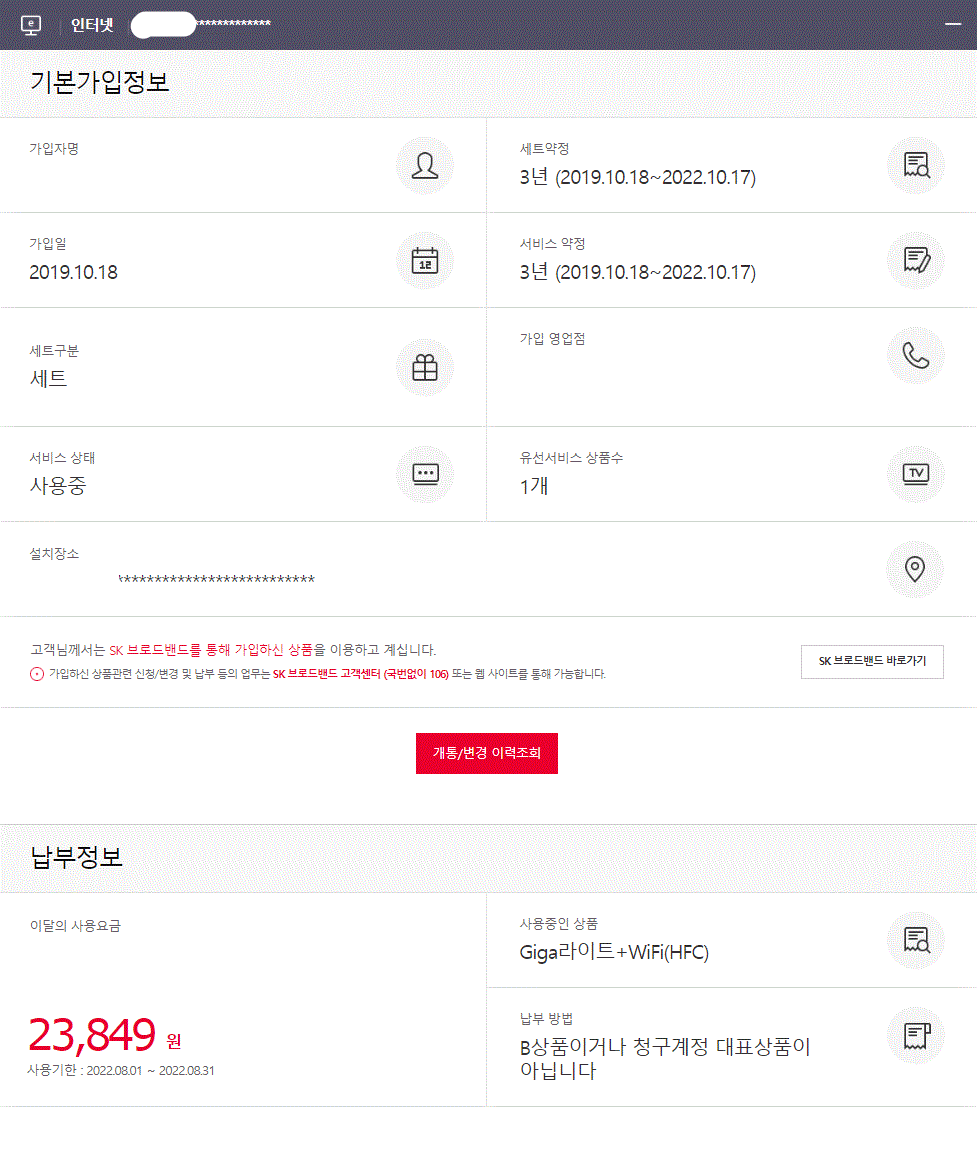Click the Giga라이트+WiFi(HFC) product name
977x1158 pixels.
point(614,952)
